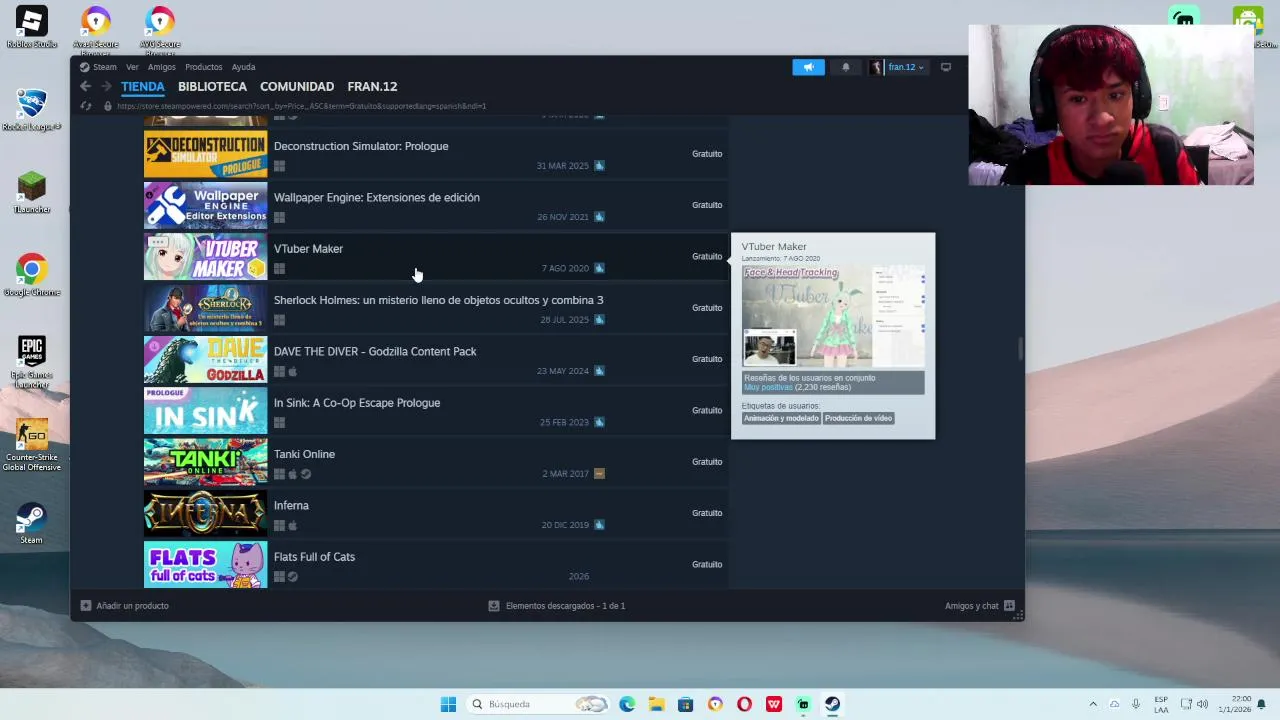Click the VTuber Maker capsule thumbnail
Screen dimensions: 1280x720
click(206, 257)
